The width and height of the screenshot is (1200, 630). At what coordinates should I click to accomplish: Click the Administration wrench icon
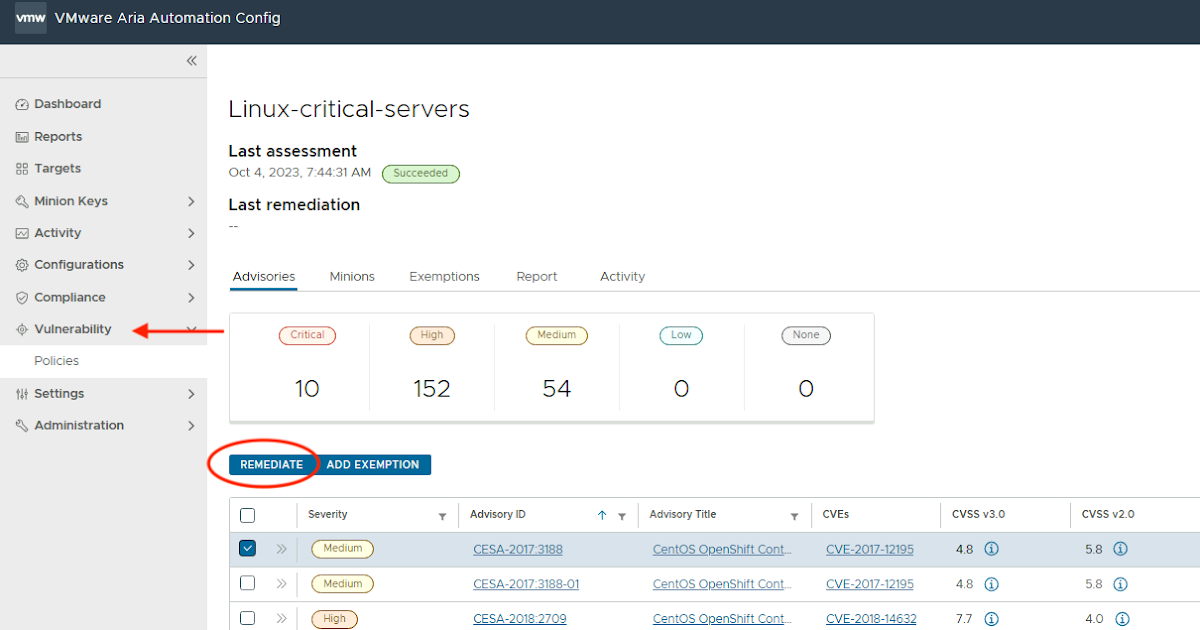22,426
